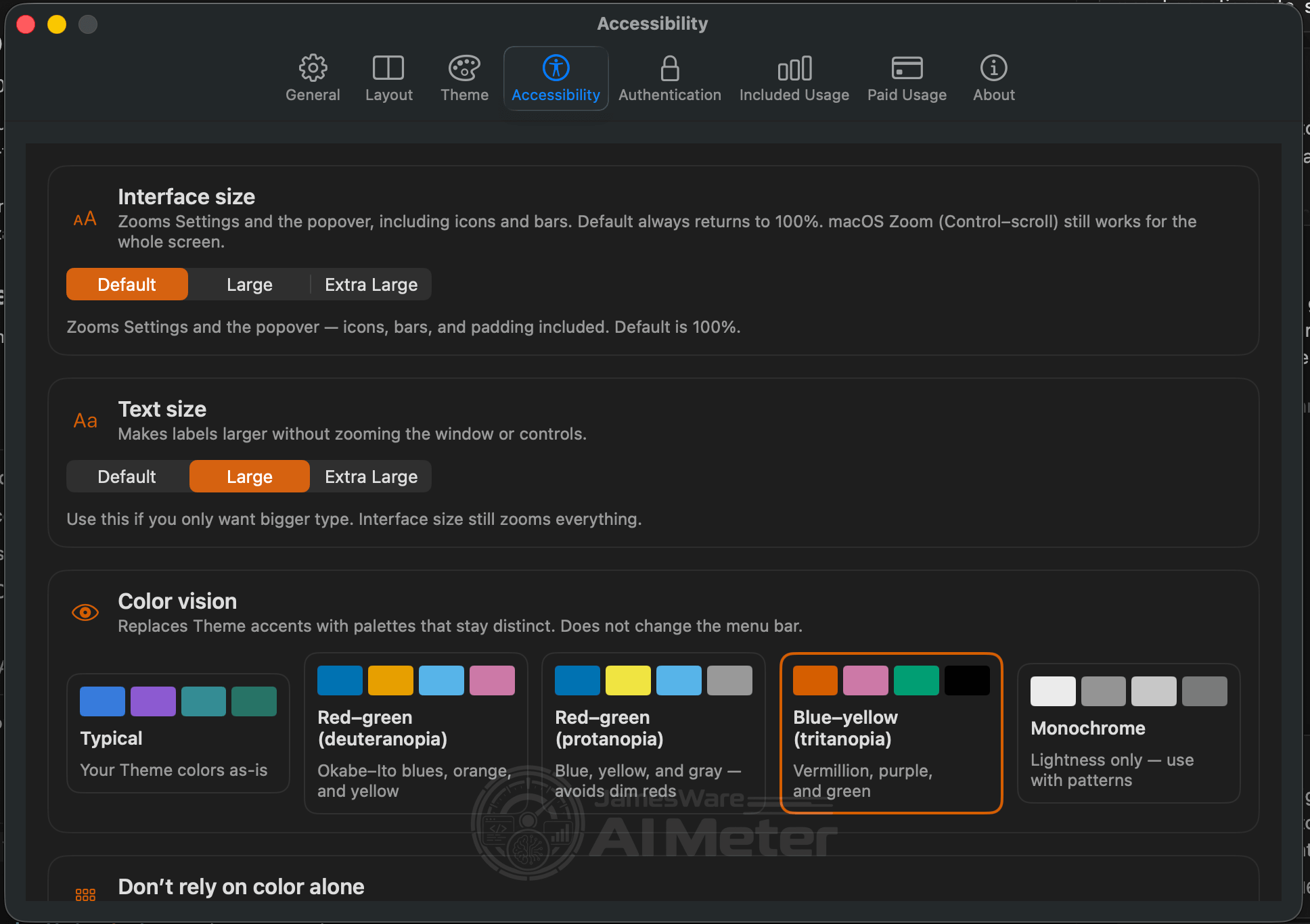Open the General settings gear icon

tap(313, 68)
